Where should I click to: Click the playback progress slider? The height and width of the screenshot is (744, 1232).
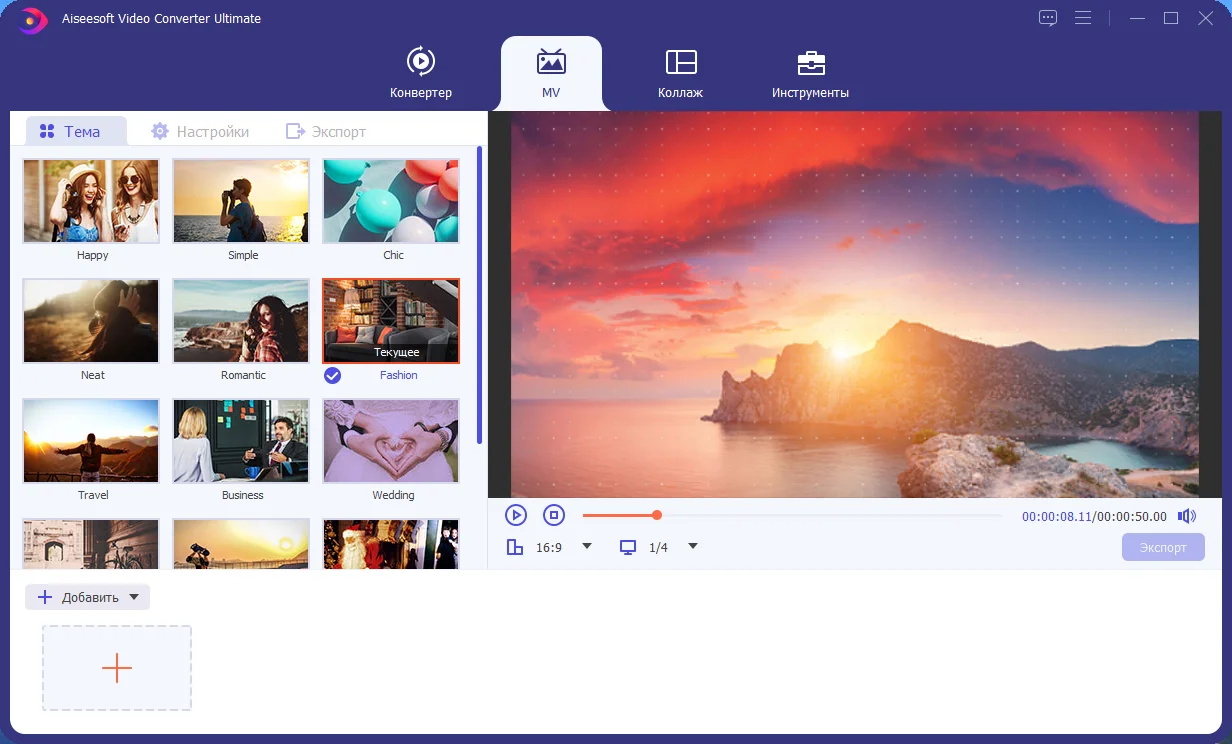[x=792, y=515]
